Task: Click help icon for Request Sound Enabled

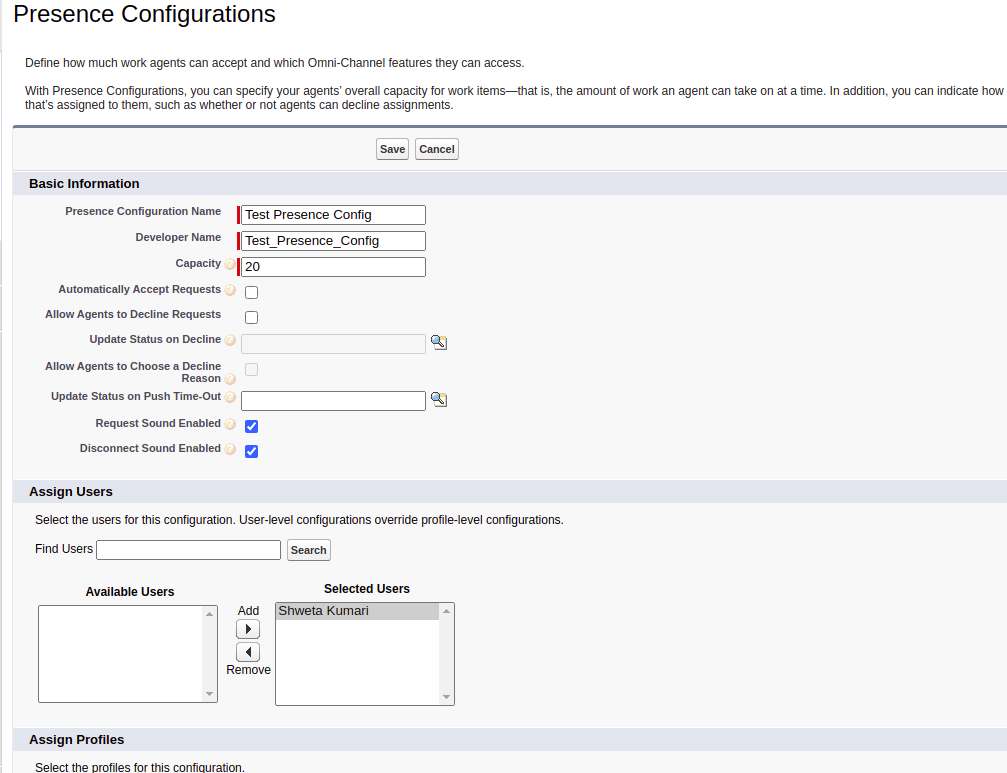Action: click(x=230, y=424)
